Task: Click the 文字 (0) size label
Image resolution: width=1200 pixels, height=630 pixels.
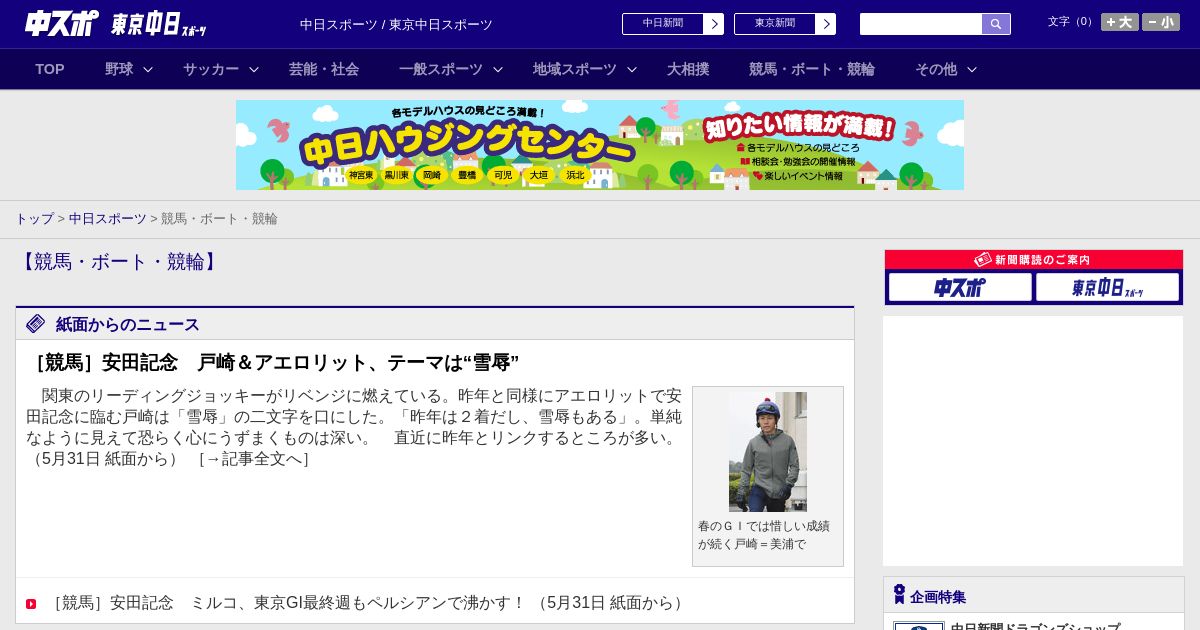Action: [x=1072, y=22]
